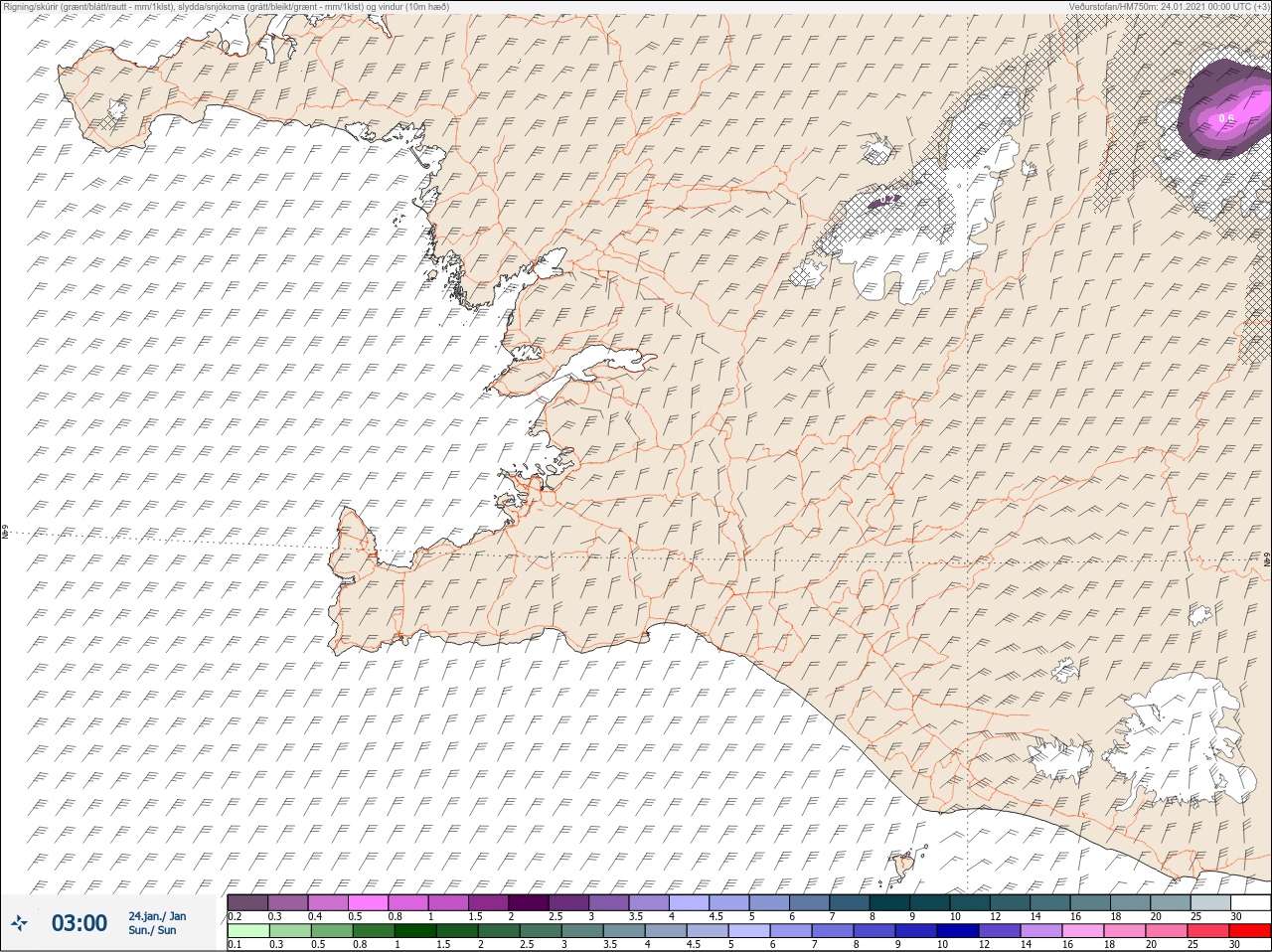The image size is (1272, 952).
Task: Click lower legend light blue swatch between 5 and 6
Action: (749, 931)
